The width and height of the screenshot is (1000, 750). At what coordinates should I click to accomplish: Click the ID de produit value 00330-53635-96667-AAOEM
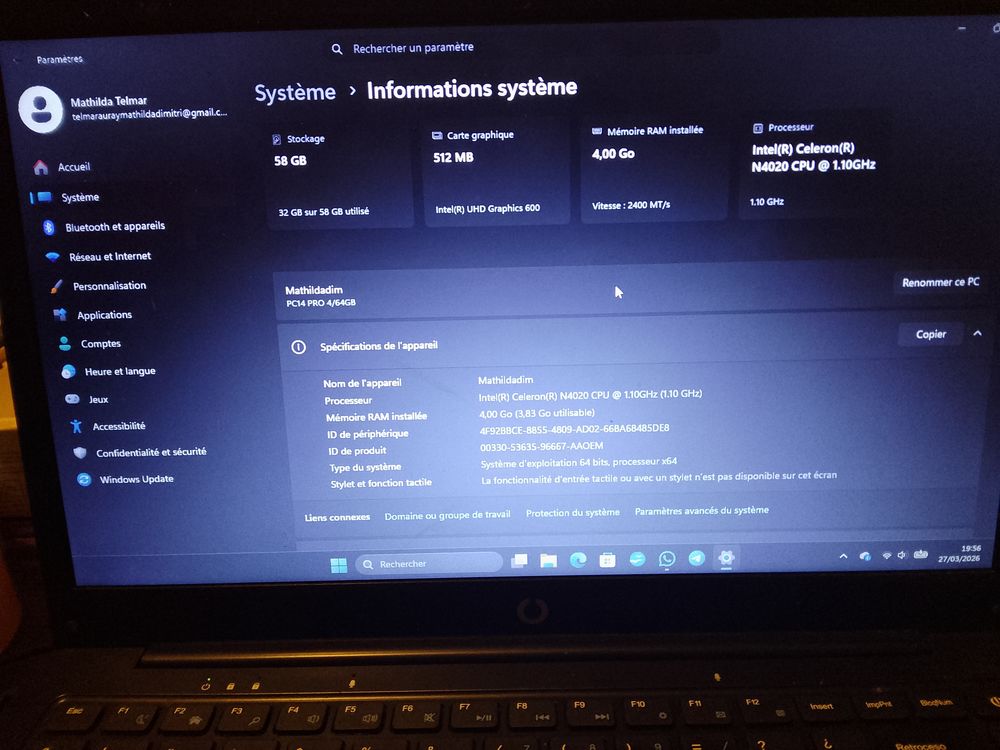tap(541, 446)
